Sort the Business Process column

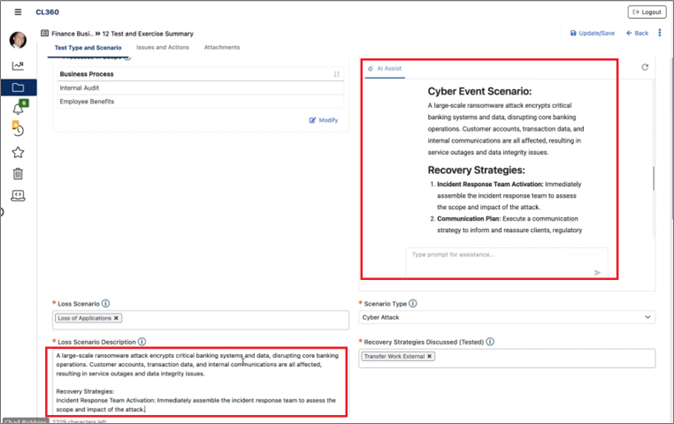336,74
